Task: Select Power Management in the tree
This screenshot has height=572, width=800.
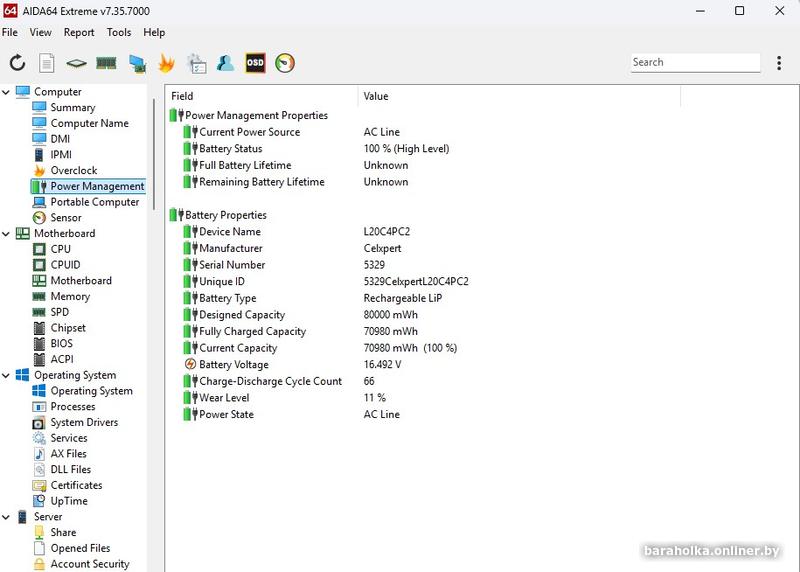Action: pyautogui.click(x=88, y=186)
